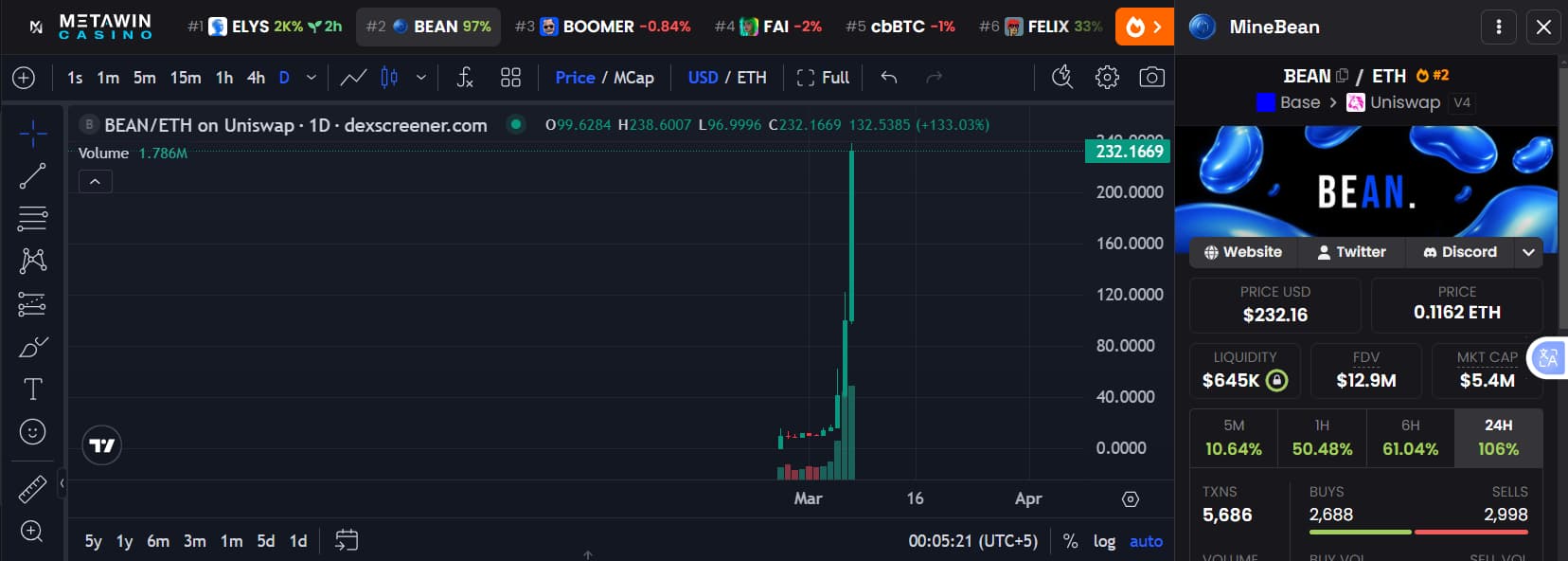Toggle percent scale mode
Viewport: 1568px width, 561px height.
coord(1070,541)
